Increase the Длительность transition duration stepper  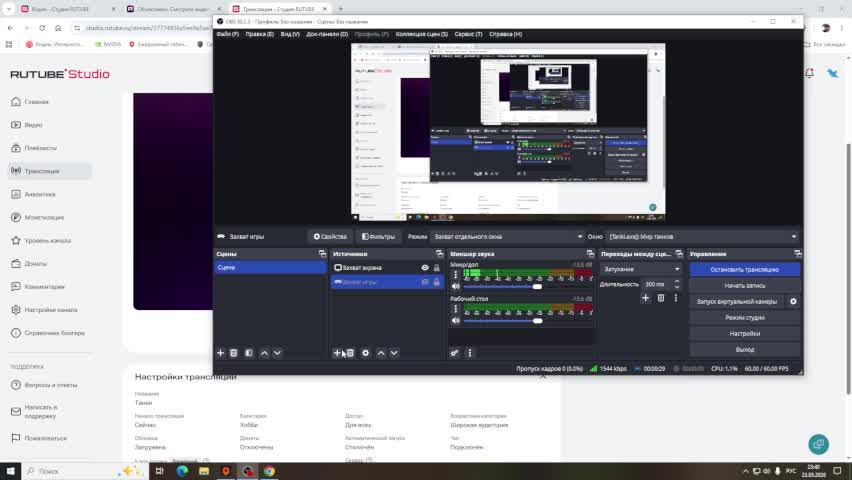point(677,281)
